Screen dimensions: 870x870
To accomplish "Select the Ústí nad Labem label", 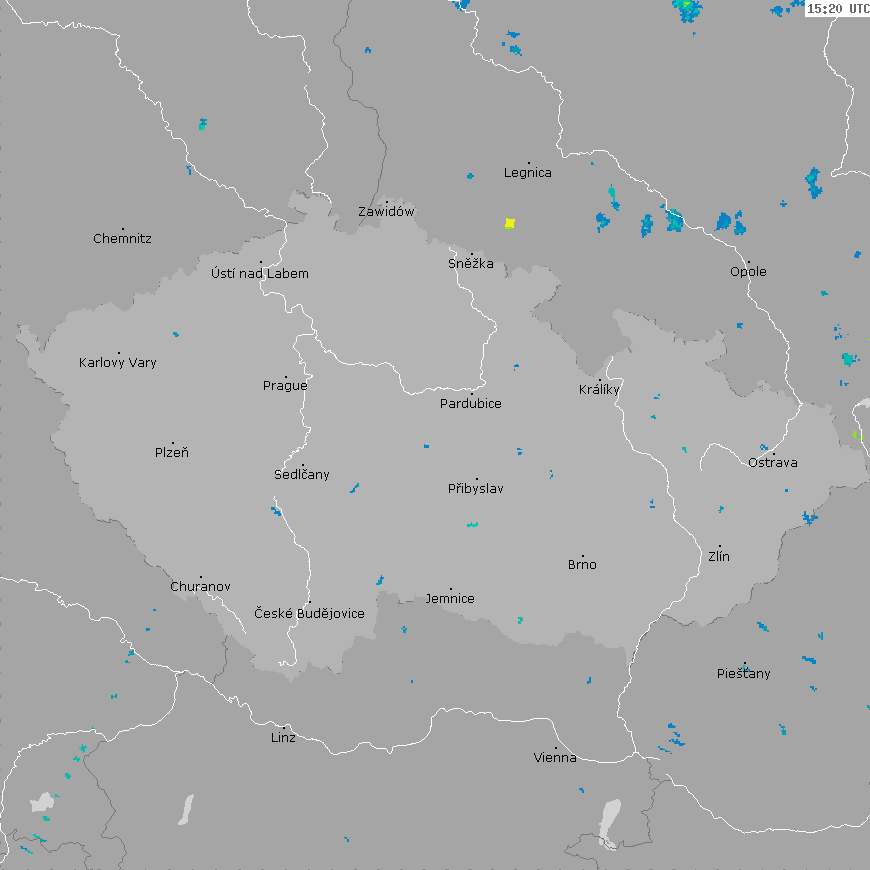I will point(260,274).
